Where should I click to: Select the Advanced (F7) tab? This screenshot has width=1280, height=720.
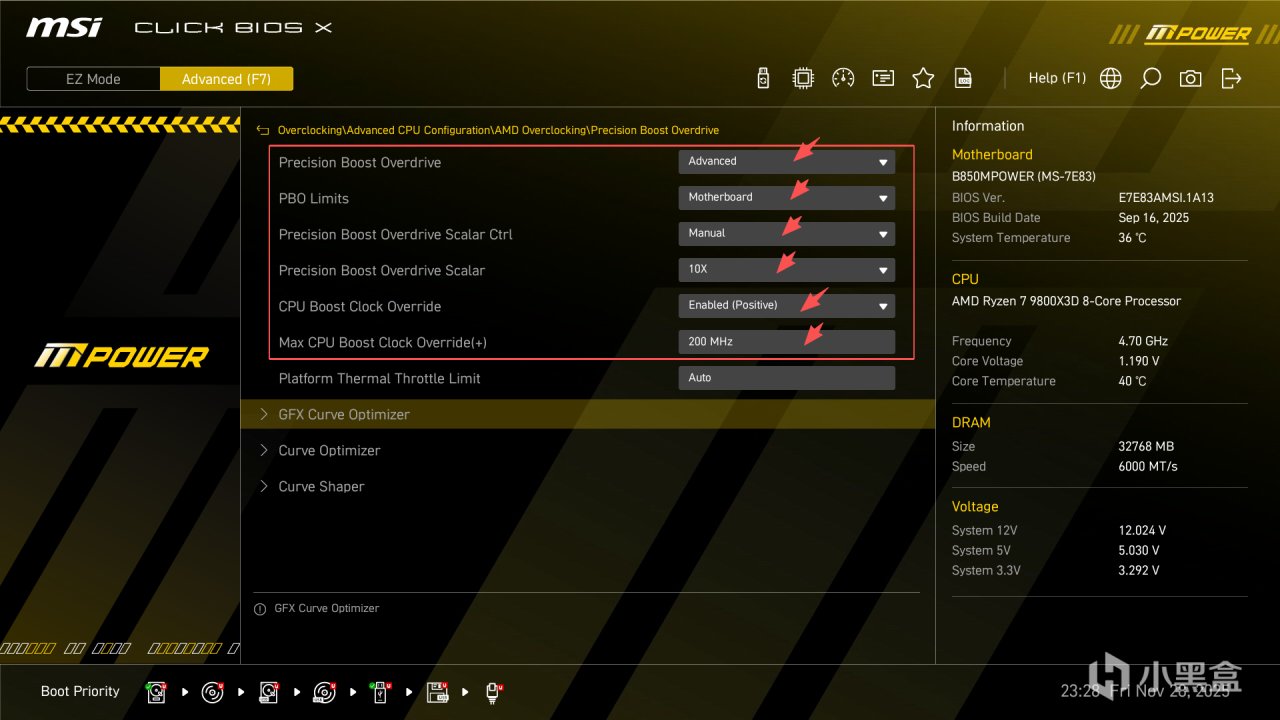(x=226, y=79)
